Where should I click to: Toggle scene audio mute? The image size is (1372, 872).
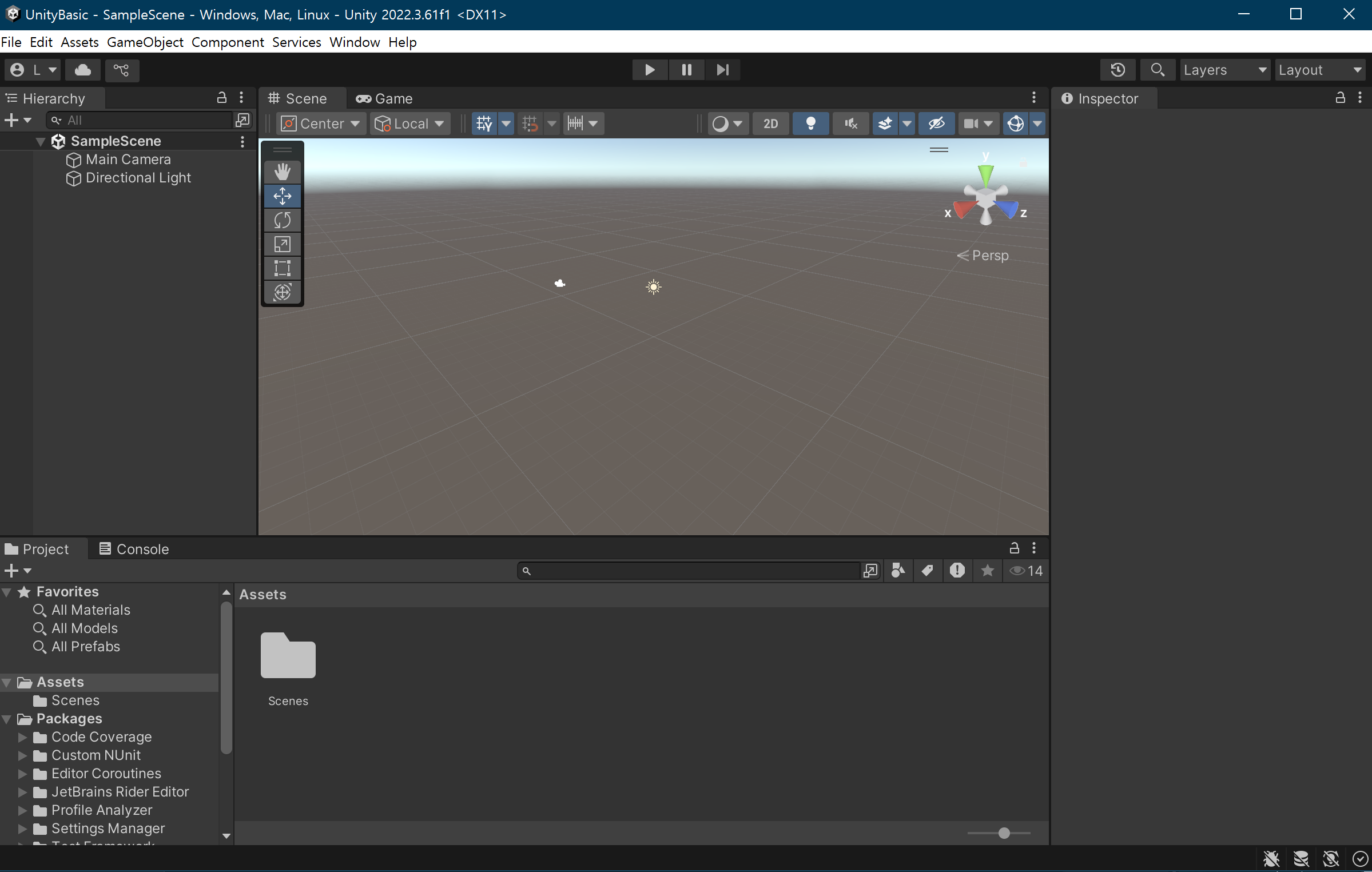point(850,124)
